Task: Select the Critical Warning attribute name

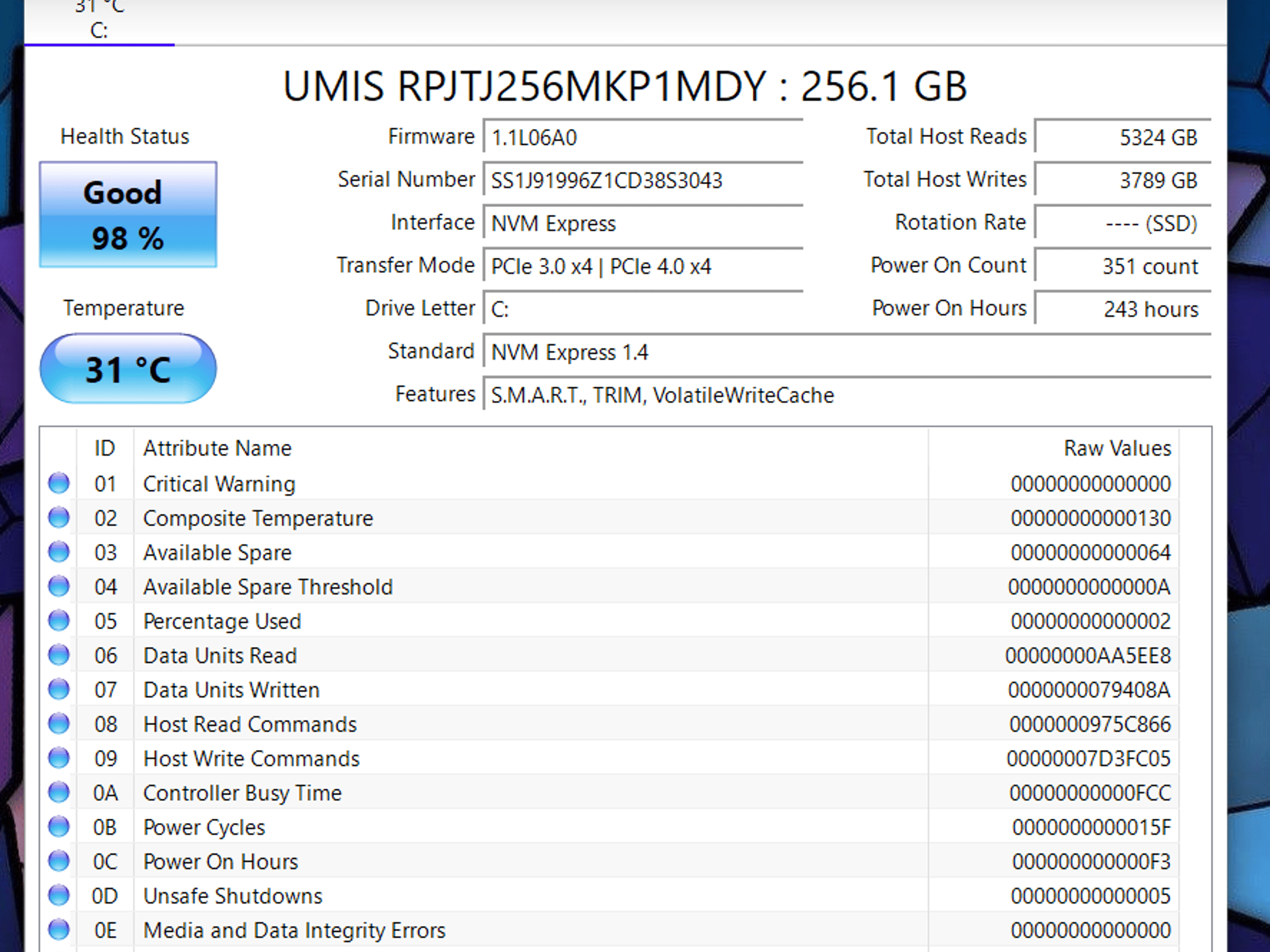Action: click(219, 484)
